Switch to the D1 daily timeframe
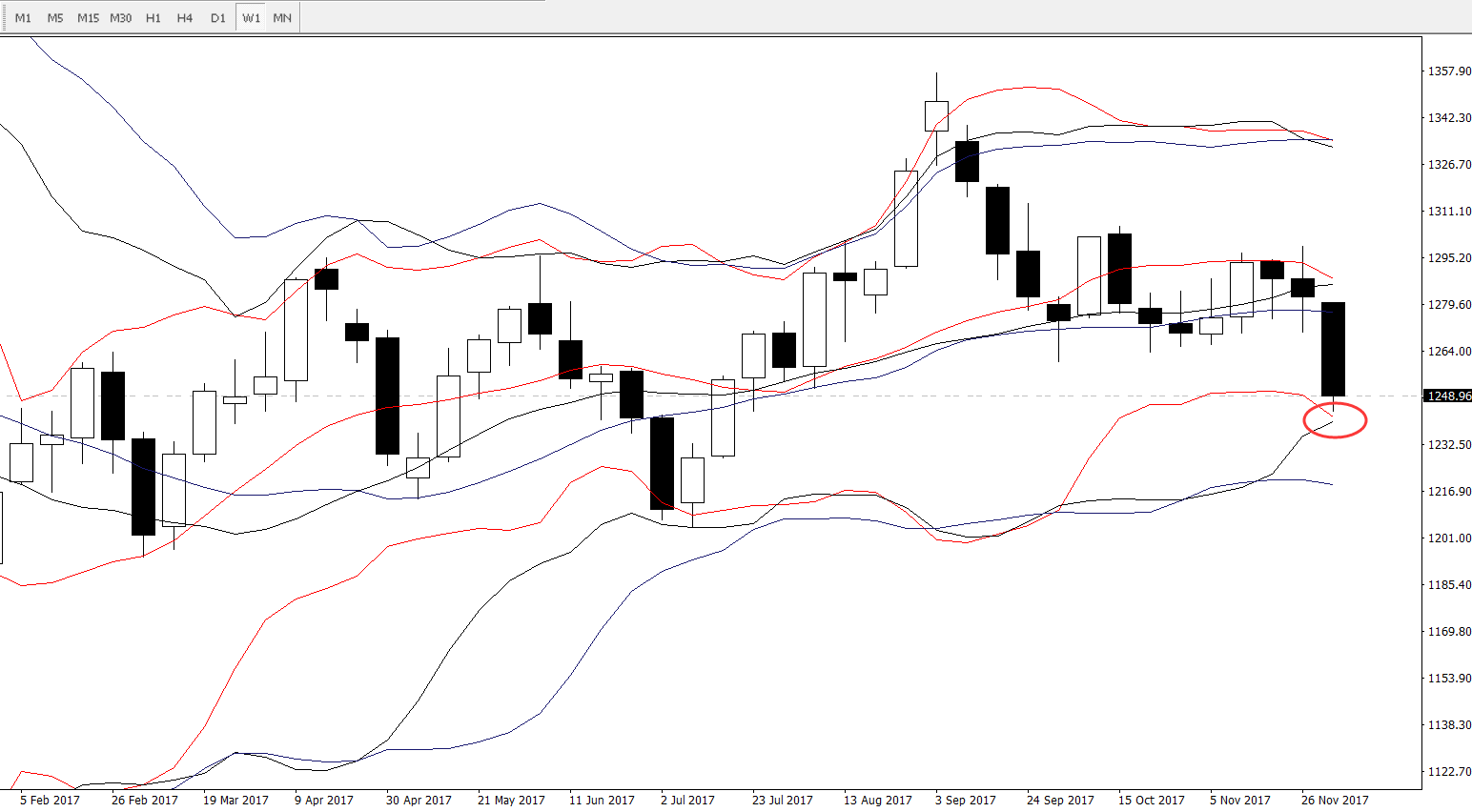Image resolution: width=1472 pixels, height=812 pixels. [x=218, y=18]
